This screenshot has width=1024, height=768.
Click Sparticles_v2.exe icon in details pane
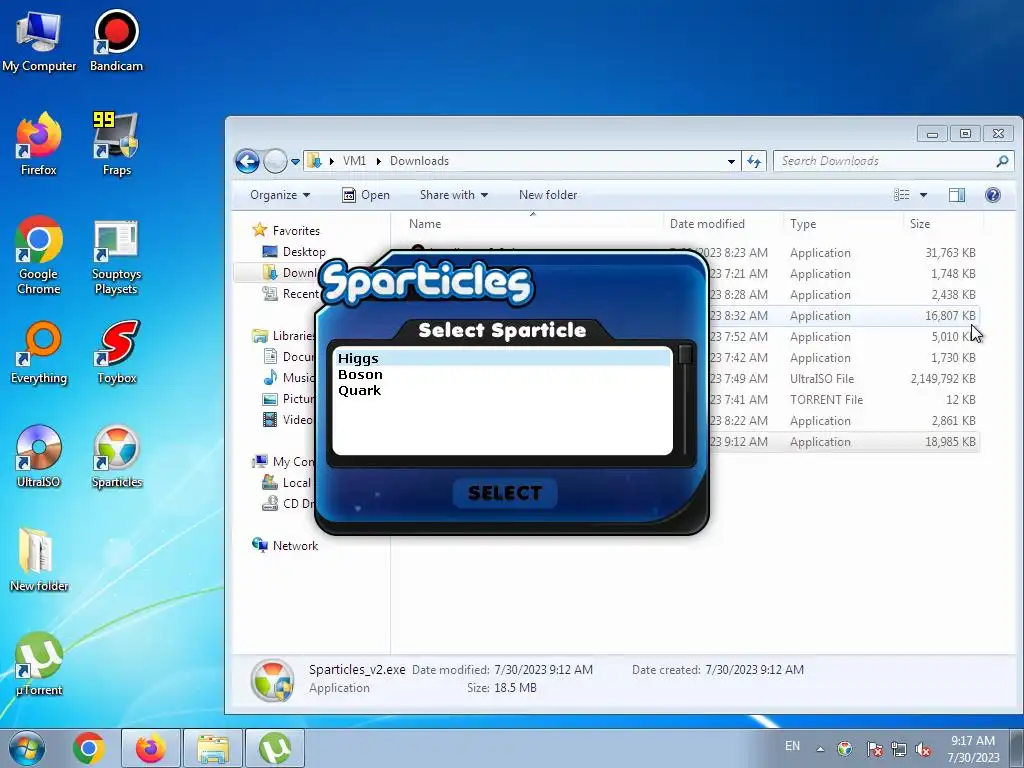[272, 680]
